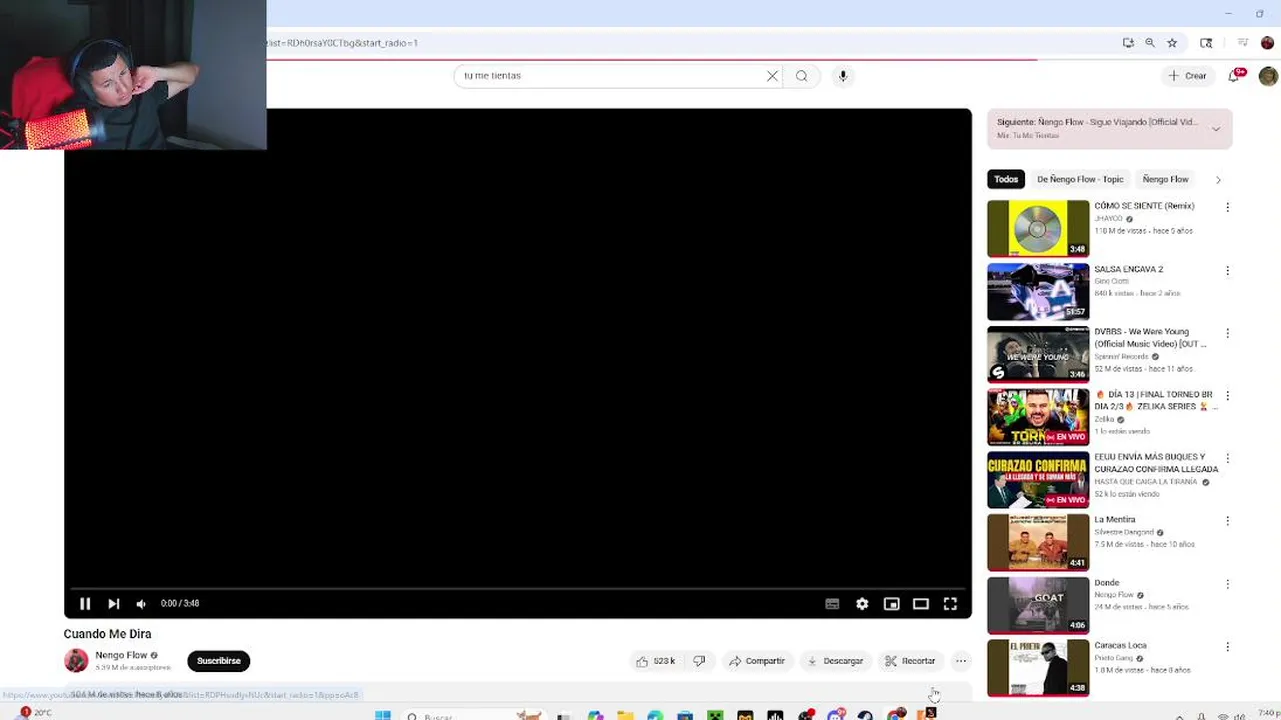The width and height of the screenshot is (1281, 720).
Task: Clear the search box text
Action: coord(772,76)
